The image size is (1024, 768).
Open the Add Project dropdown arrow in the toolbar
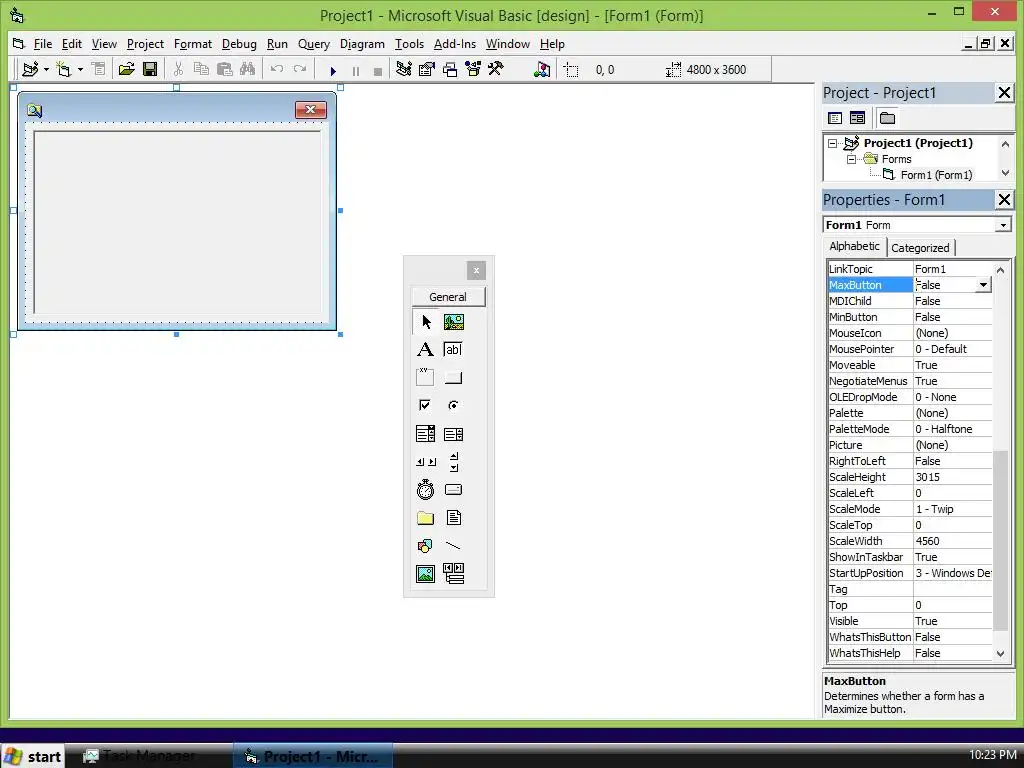click(x=46, y=69)
